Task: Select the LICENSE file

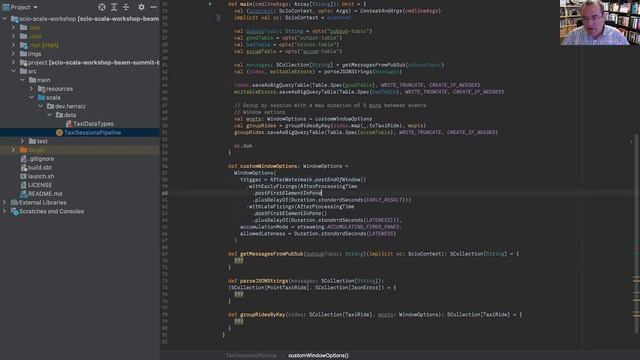Action: [40, 185]
